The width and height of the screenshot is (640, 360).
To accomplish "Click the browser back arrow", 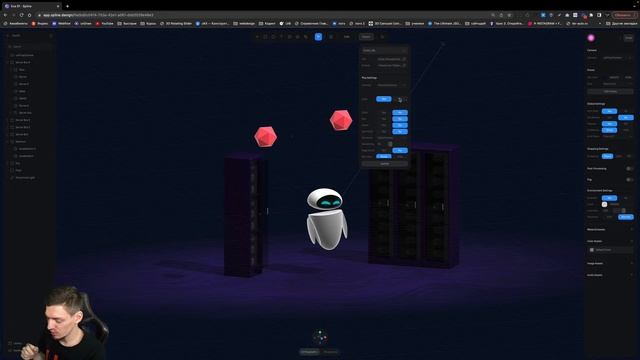I will (5, 15).
